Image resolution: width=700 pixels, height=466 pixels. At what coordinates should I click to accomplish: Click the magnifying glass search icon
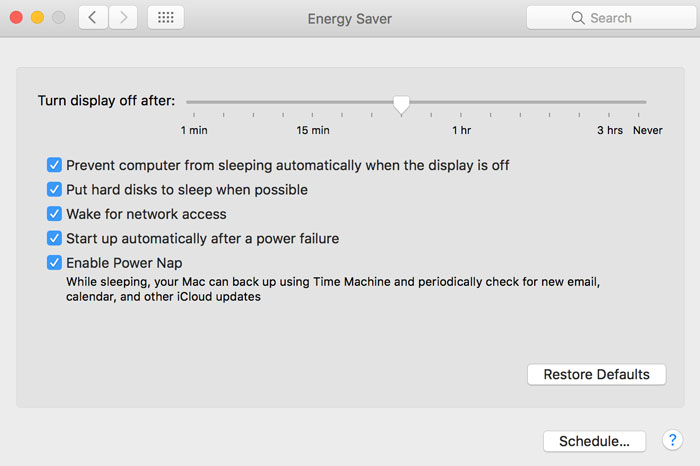578,18
